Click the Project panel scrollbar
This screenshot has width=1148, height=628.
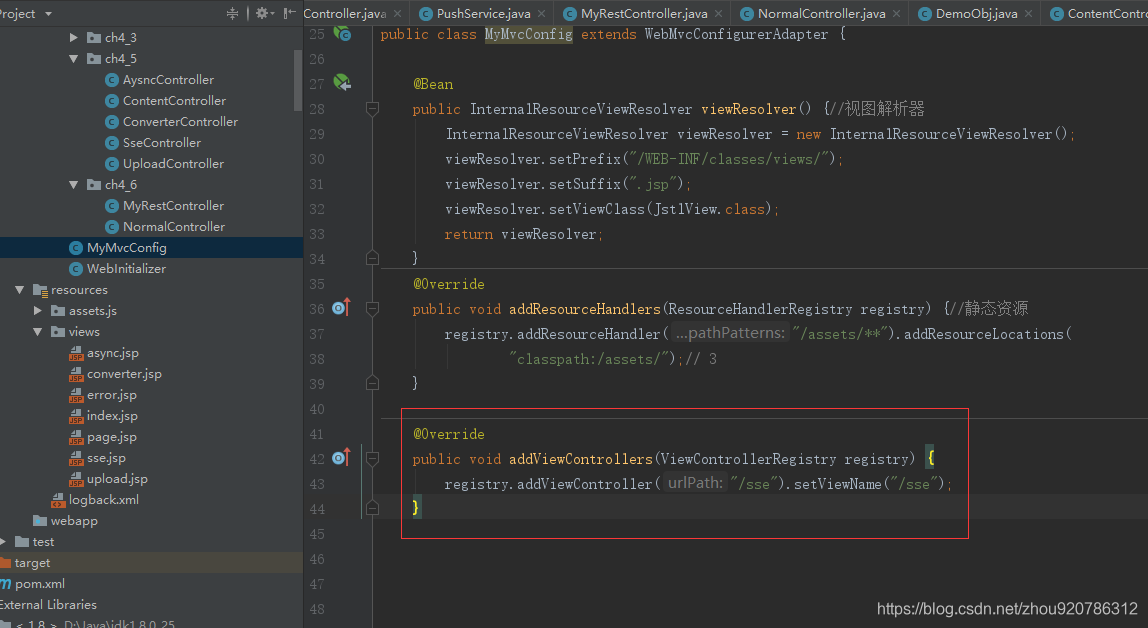pyautogui.click(x=296, y=80)
